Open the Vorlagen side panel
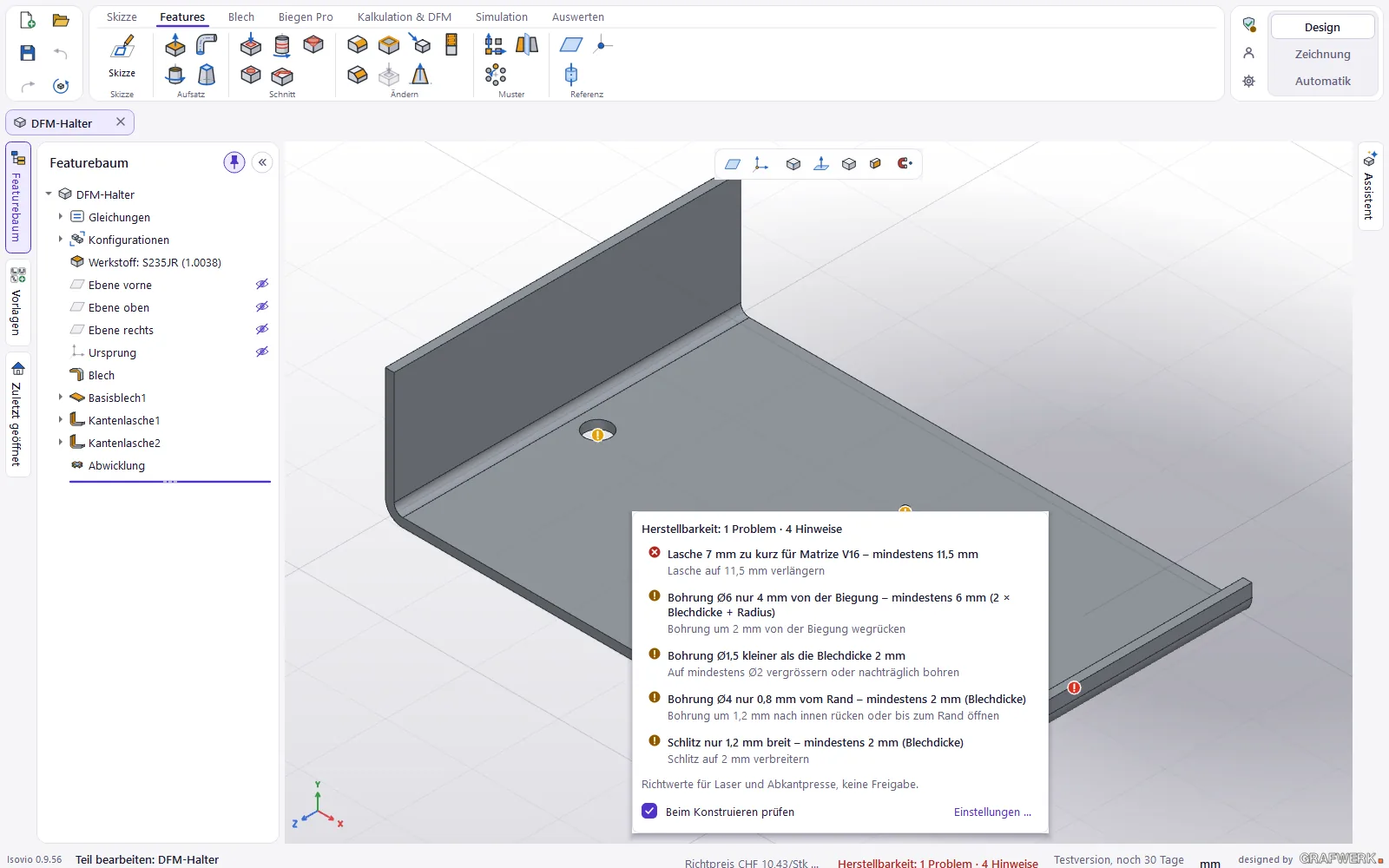This screenshot has width=1389, height=868. [x=17, y=302]
